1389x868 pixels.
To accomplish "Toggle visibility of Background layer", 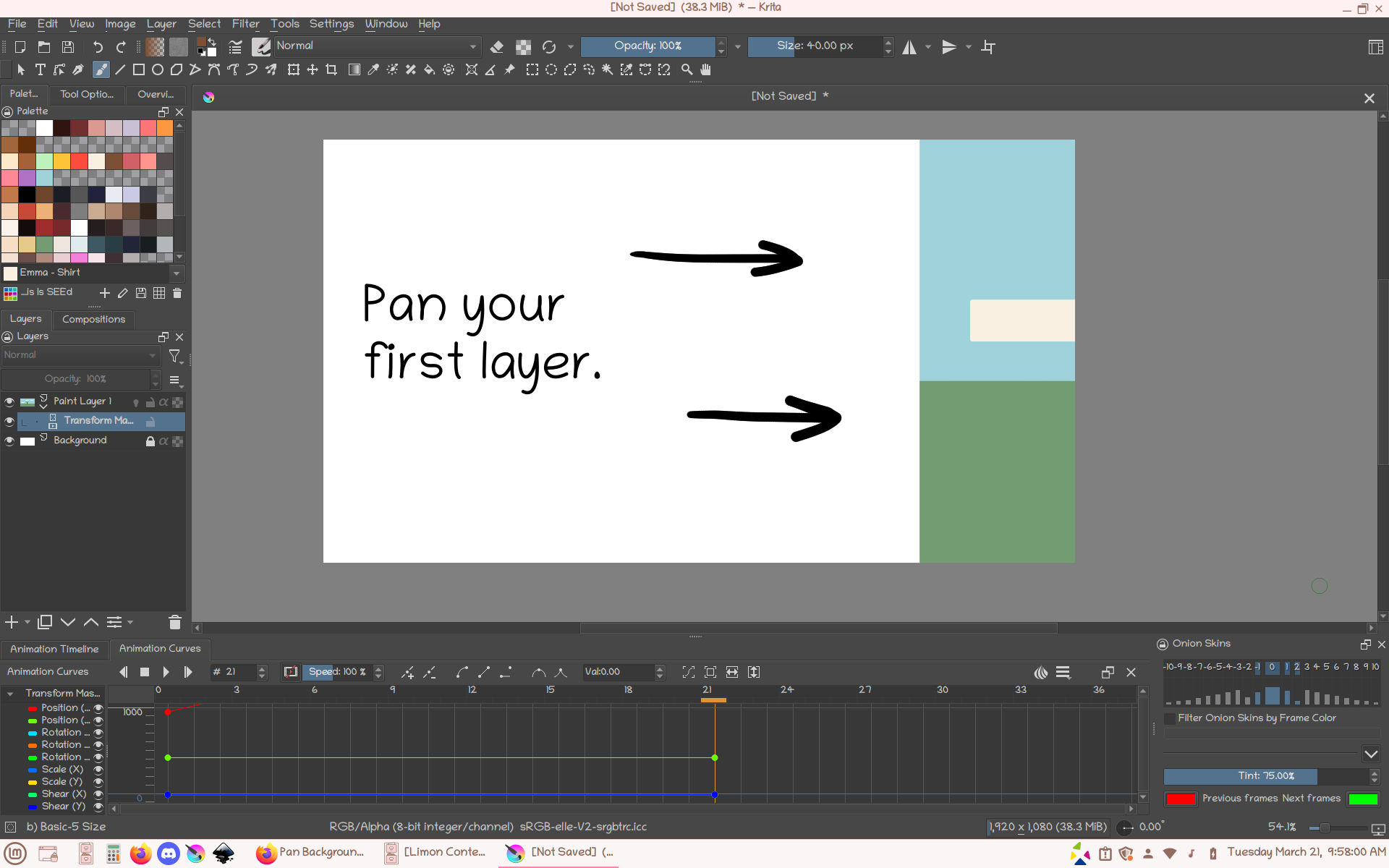I will 9,441.
